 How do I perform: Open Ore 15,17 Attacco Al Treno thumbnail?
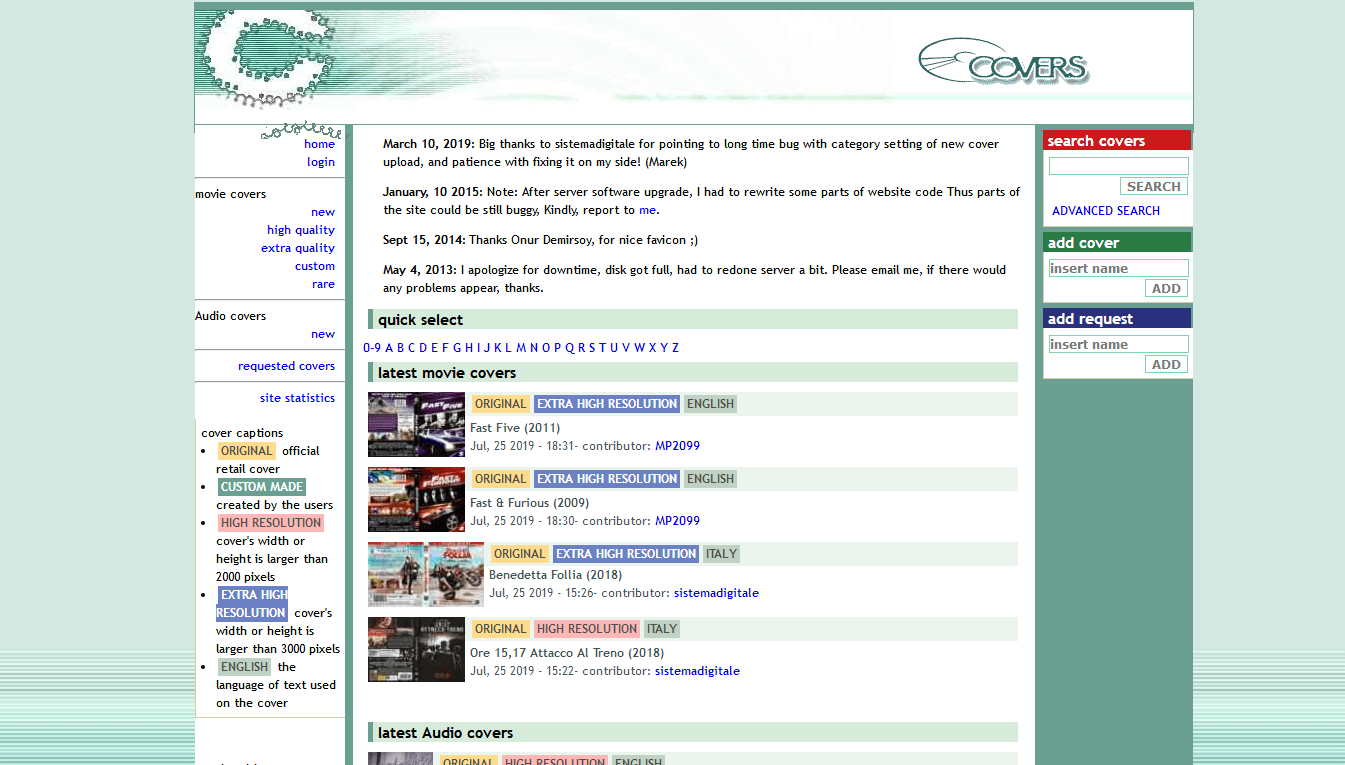(416, 649)
